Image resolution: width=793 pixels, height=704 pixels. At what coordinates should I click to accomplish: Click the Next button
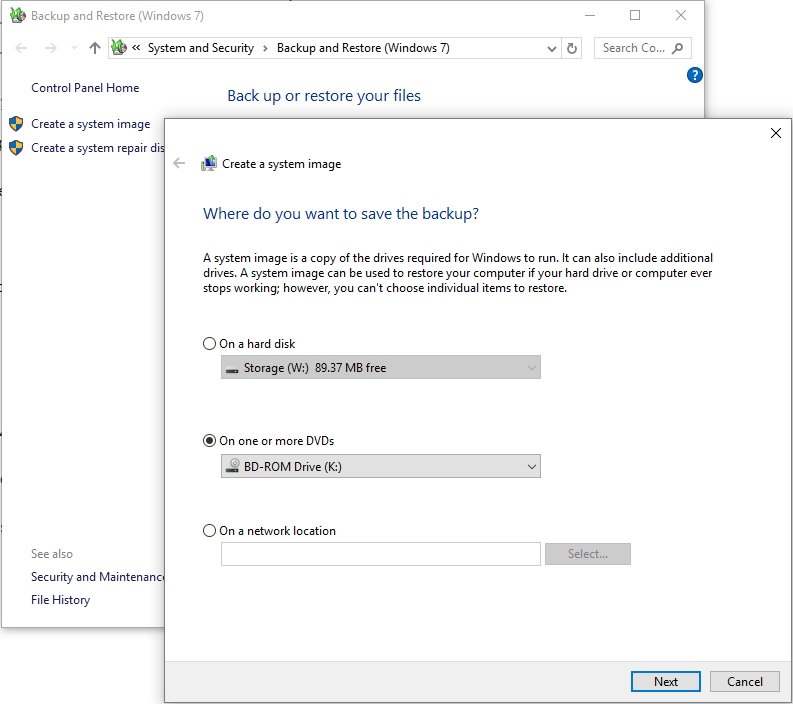coord(666,681)
